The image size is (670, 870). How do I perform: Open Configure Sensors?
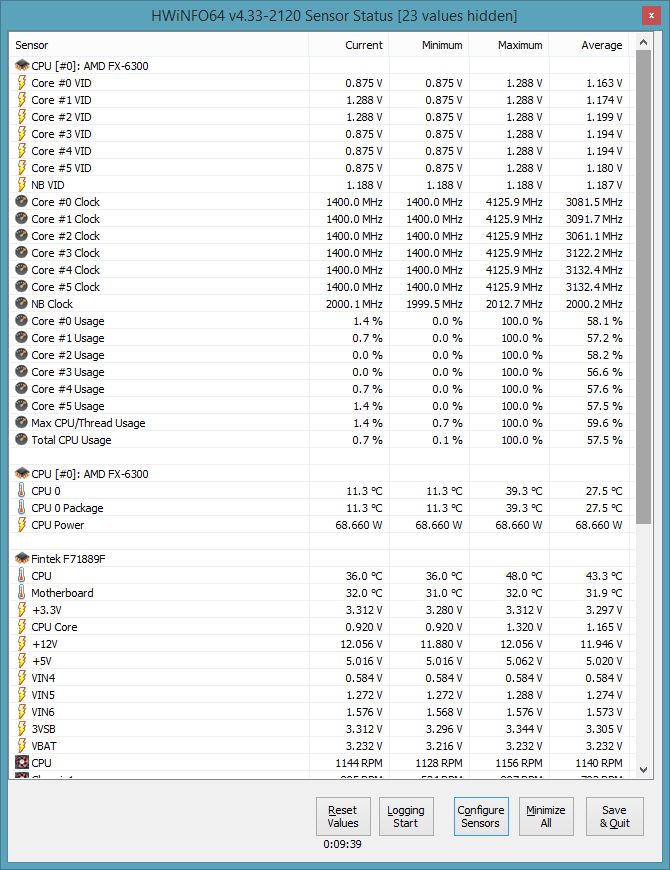pos(481,816)
